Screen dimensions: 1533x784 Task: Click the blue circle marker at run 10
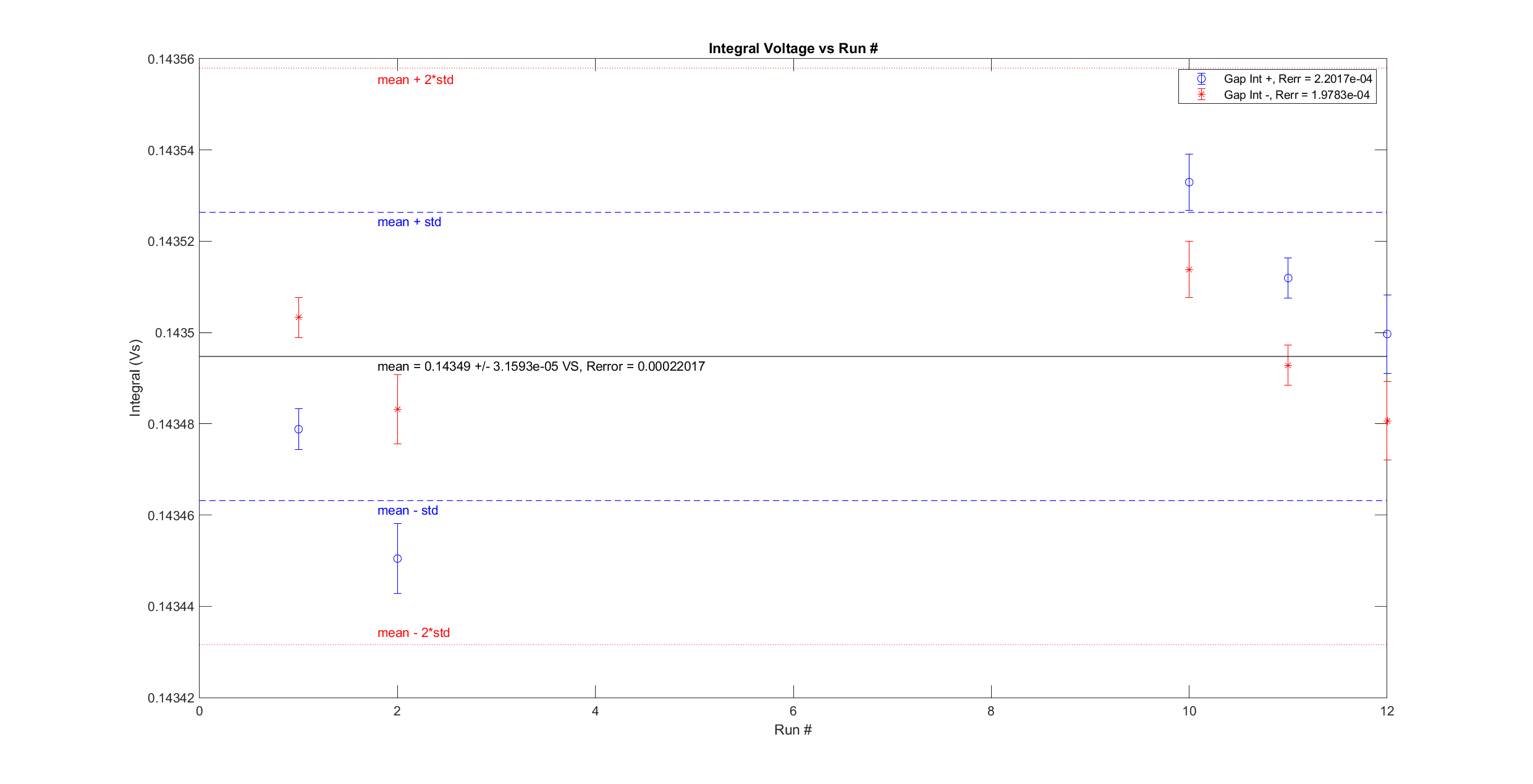point(1189,182)
